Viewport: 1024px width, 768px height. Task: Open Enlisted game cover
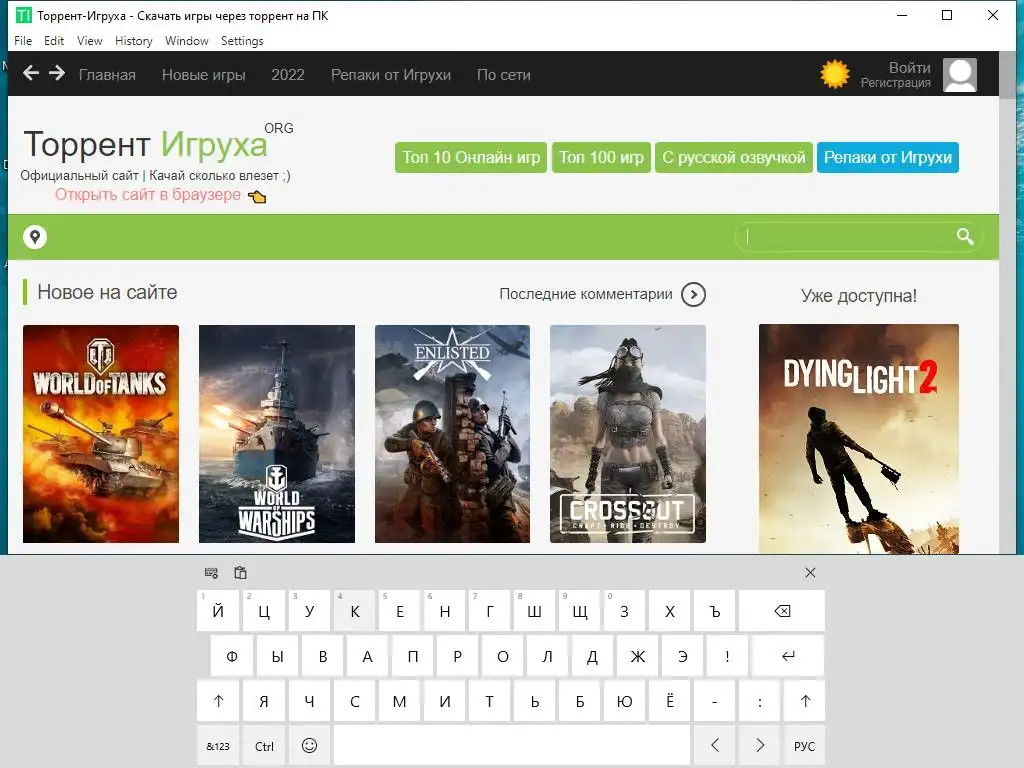pos(453,434)
